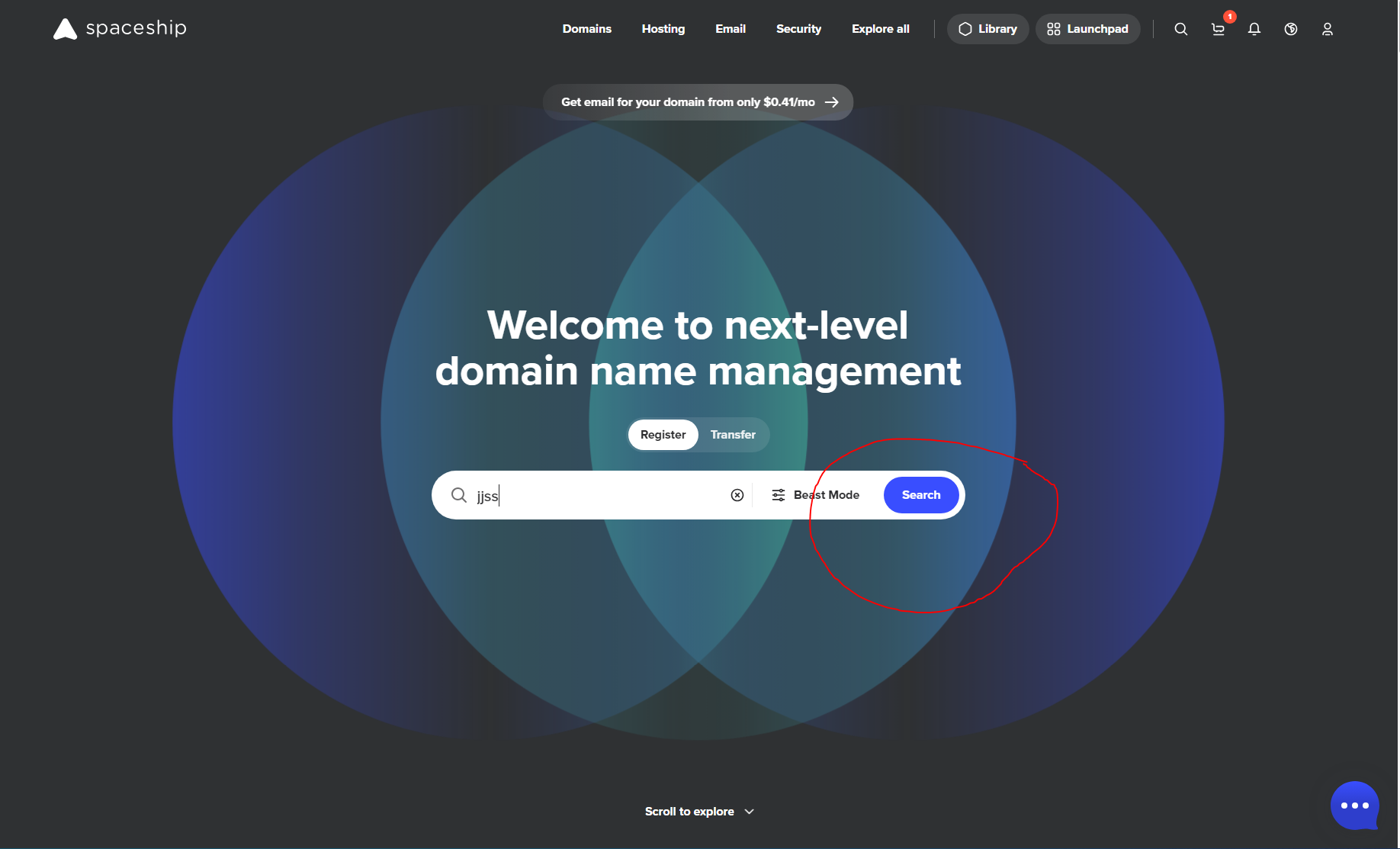
Task: Open the Email menu
Action: 730,29
